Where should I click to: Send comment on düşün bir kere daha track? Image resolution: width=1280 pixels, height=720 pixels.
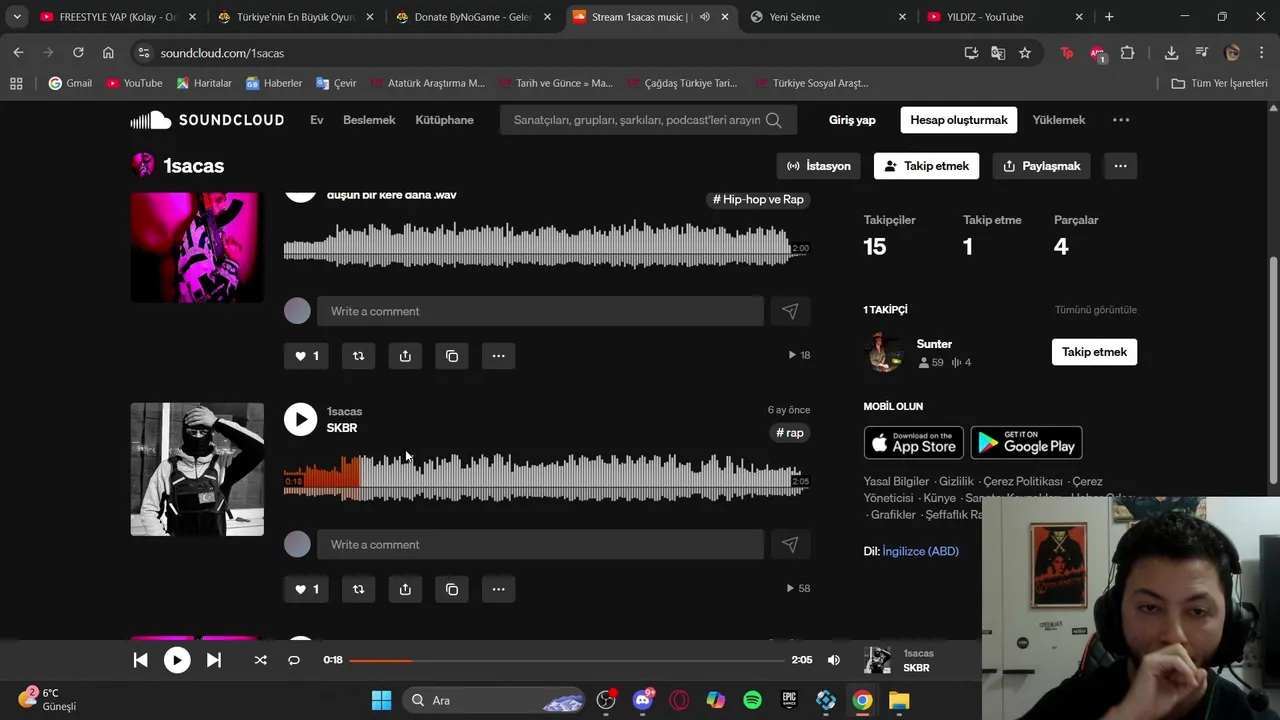(x=790, y=311)
